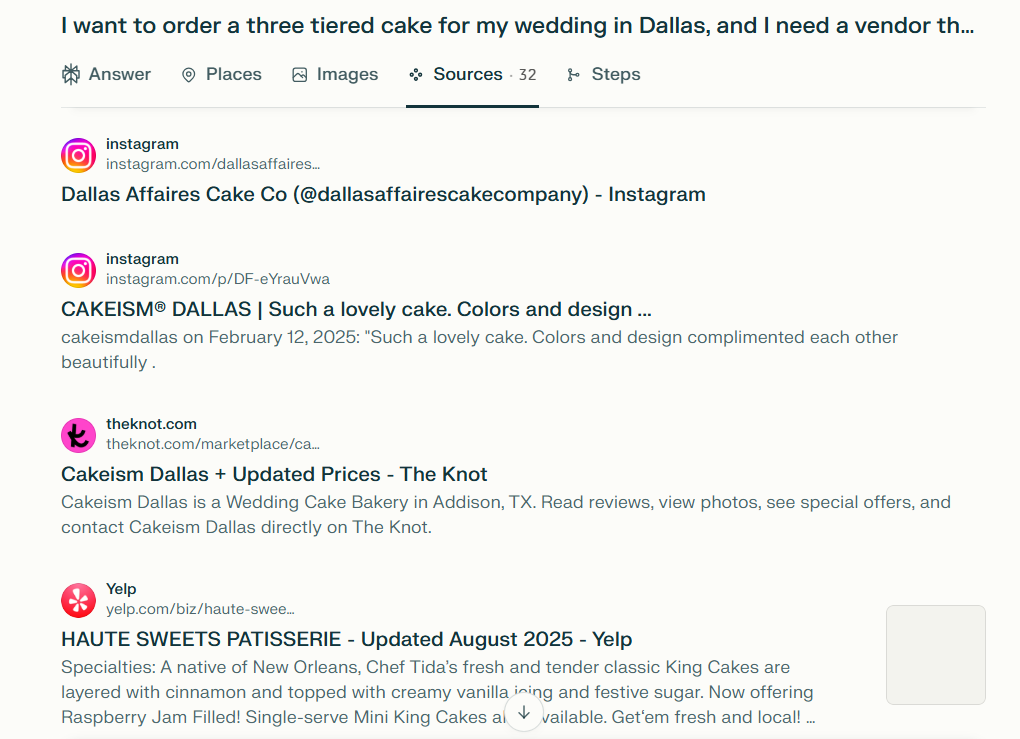The image size is (1020, 739).
Task: Click the Steps branch icon
Action: point(573,75)
